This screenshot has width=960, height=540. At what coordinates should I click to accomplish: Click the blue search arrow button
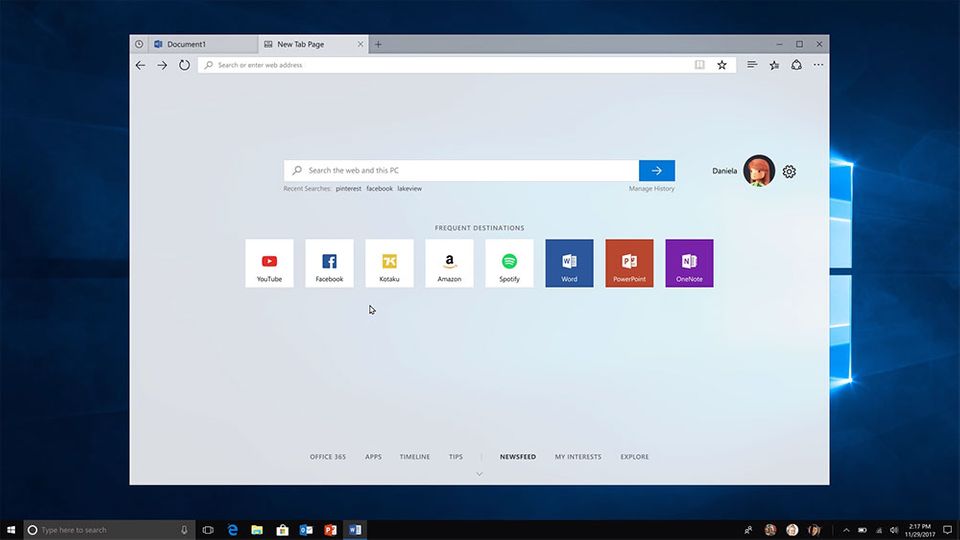pos(657,171)
